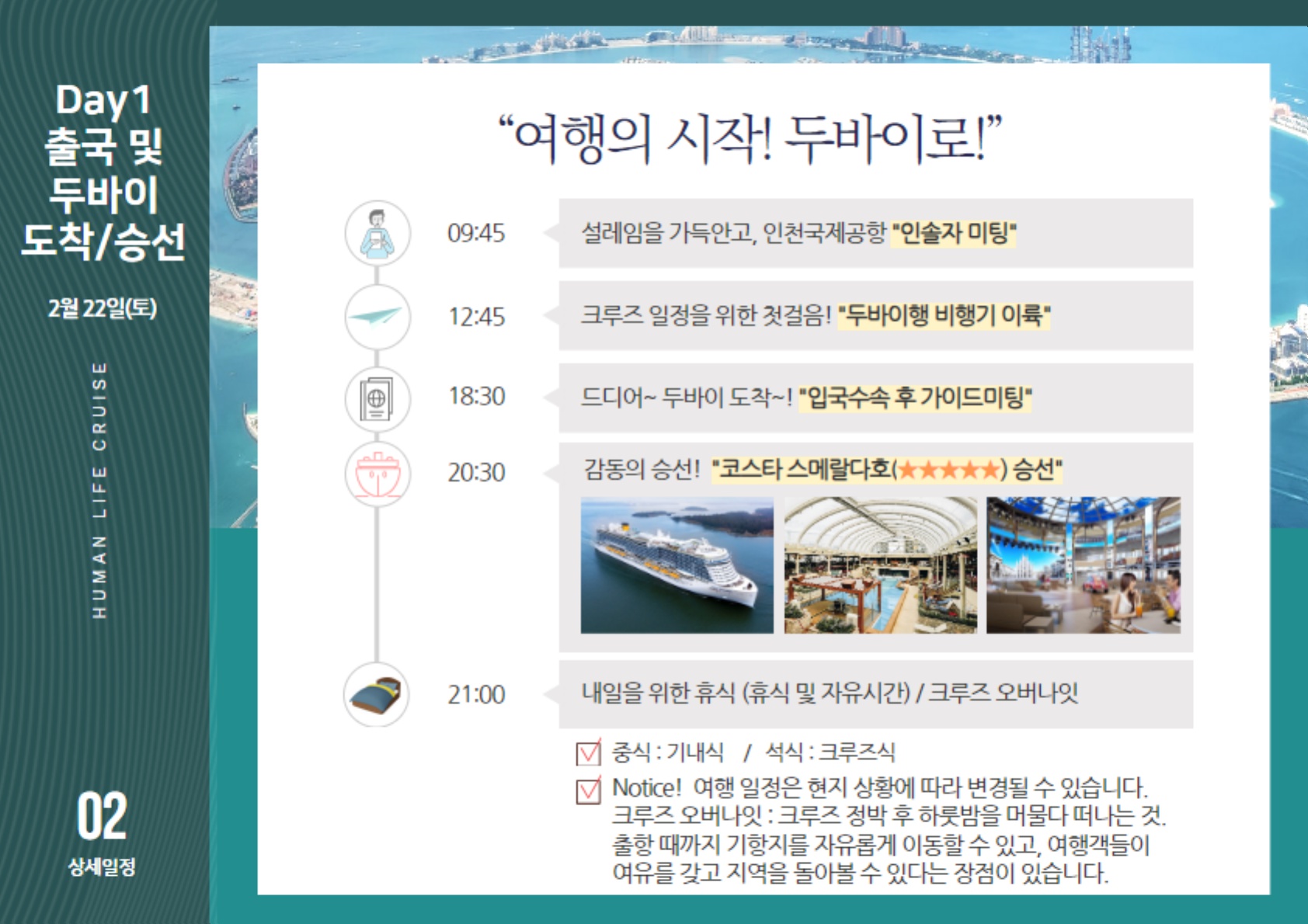Click the checkmark box beside 중식 : 기내식
The height and width of the screenshot is (924, 1308).
pyautogui.click(x=589, y=752)
